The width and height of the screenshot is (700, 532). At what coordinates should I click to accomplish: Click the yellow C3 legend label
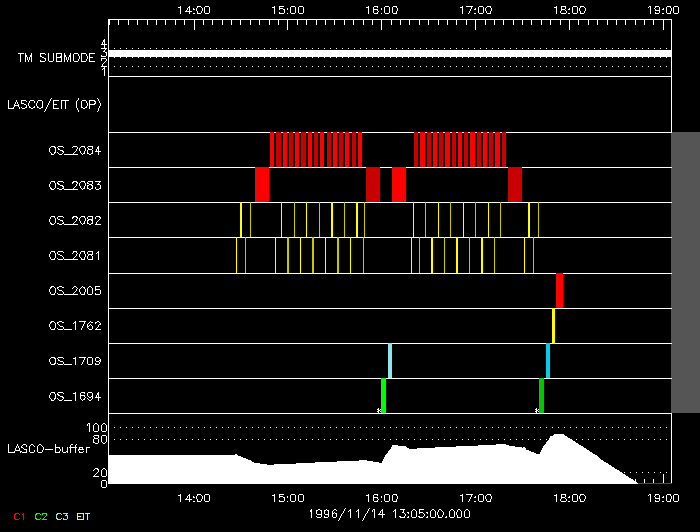coord(62,516)
